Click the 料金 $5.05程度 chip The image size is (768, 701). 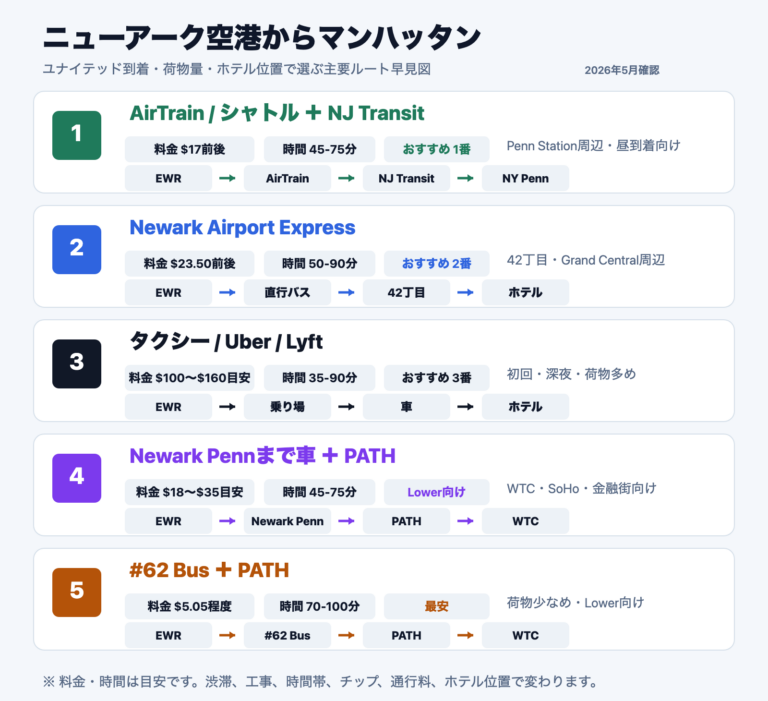pyautogui.click(x=190, y=606)
